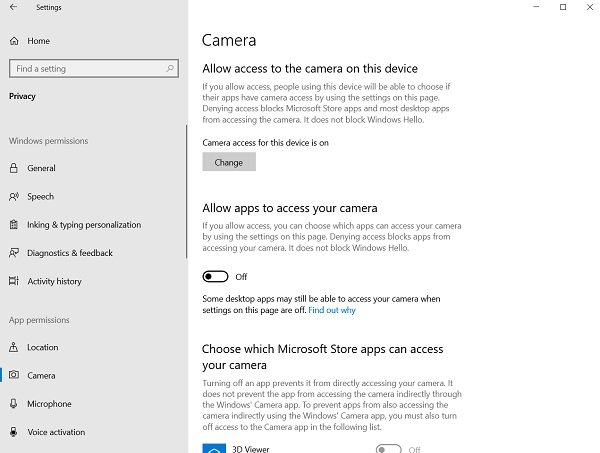600x453 pixels.
Task: Follow the Find out why link
Action: click(x=332, y=311)
